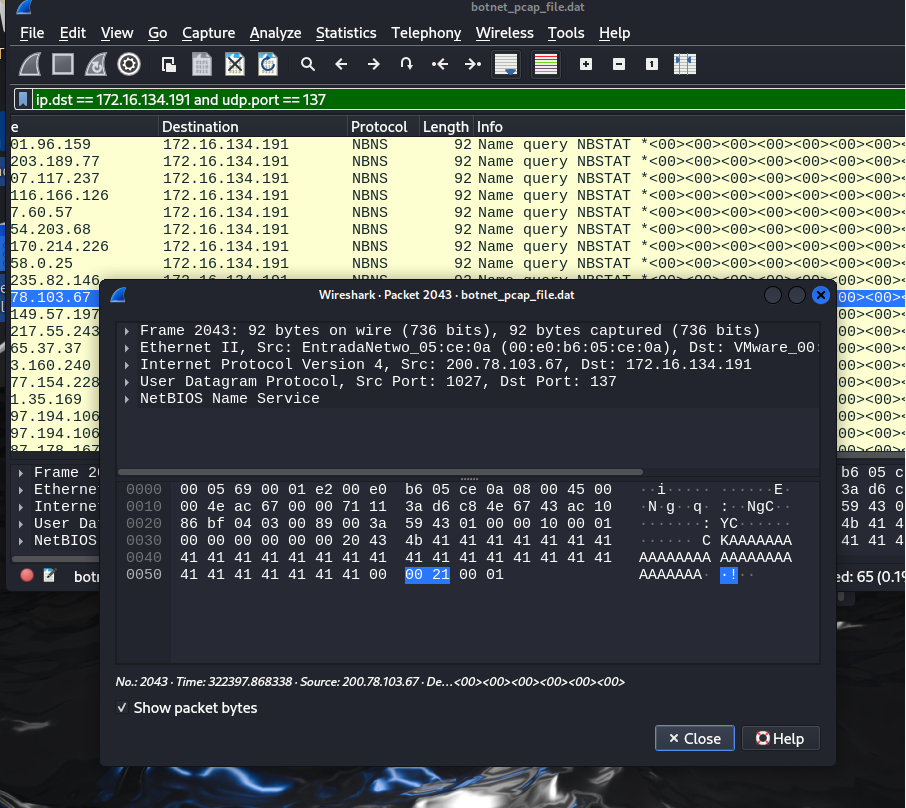Image resolution: width=906 pixels, height=808 pixels.
Task: Click the Close button in the dialog
Action: click(x=695, y=738)
